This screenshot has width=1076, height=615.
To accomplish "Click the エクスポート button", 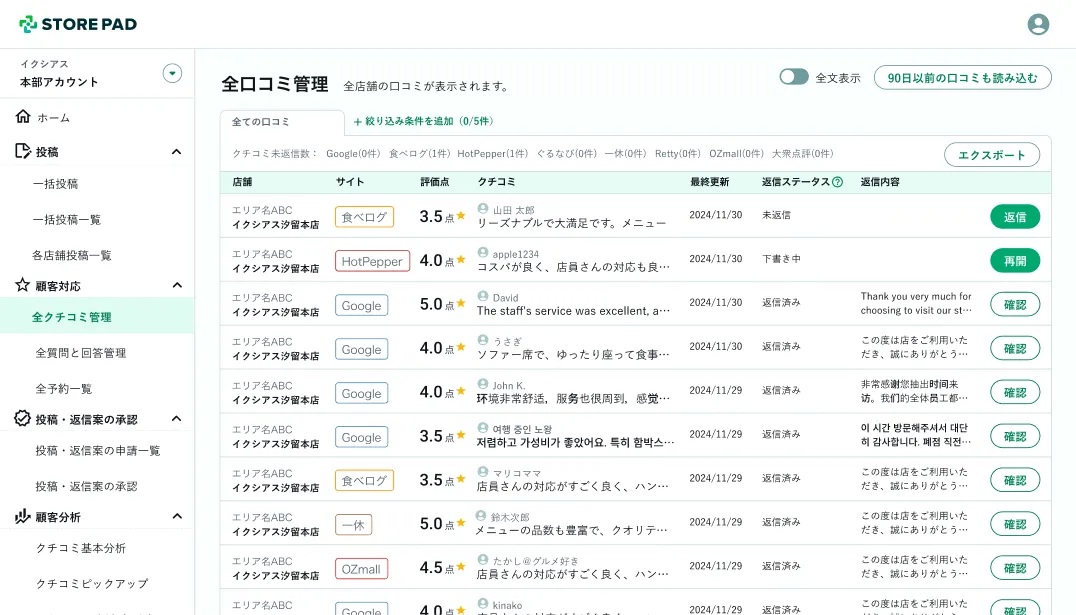I will [x=992, y=154].
